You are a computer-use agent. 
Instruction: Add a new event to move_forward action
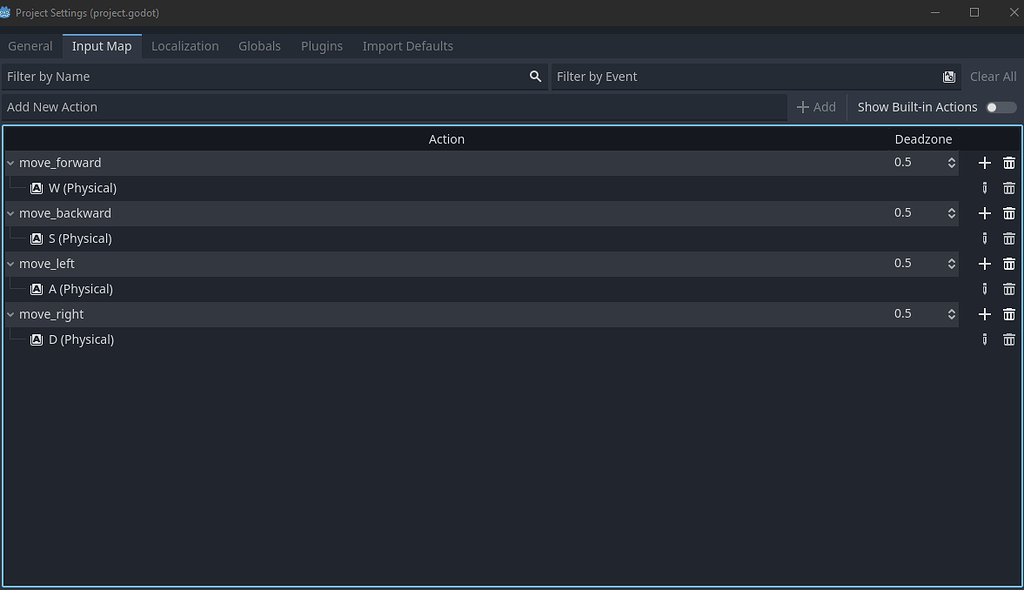click(984, 162)
